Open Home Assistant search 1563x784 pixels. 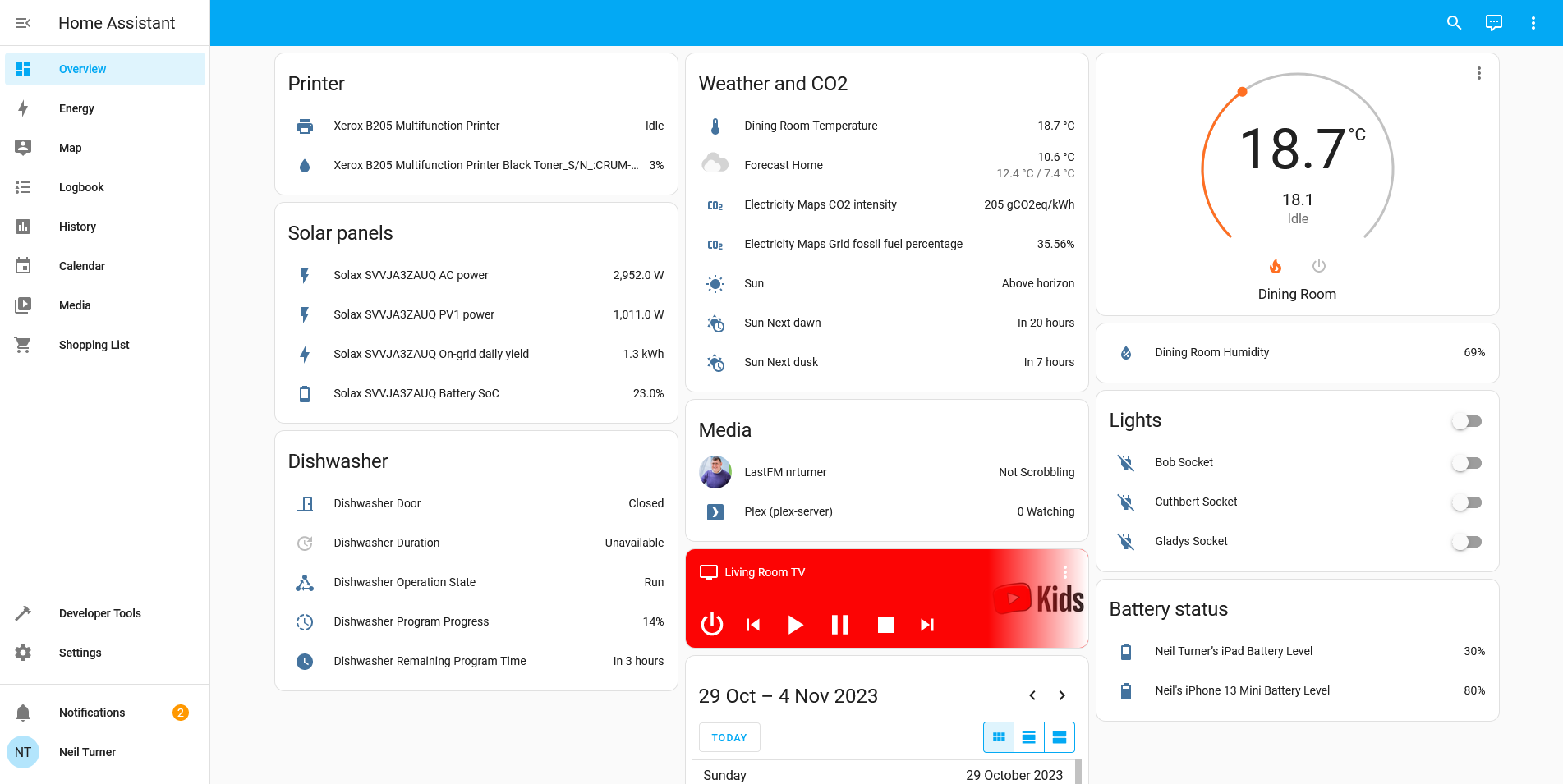click(1454, 22)
